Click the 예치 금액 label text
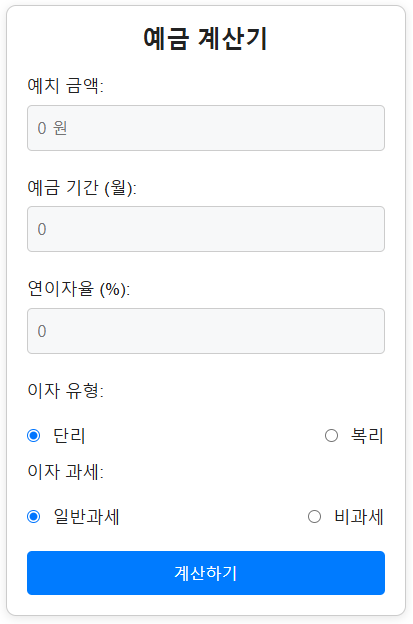Image resolution: width=413 pixels, height=624 pixels. click(65, 86)
